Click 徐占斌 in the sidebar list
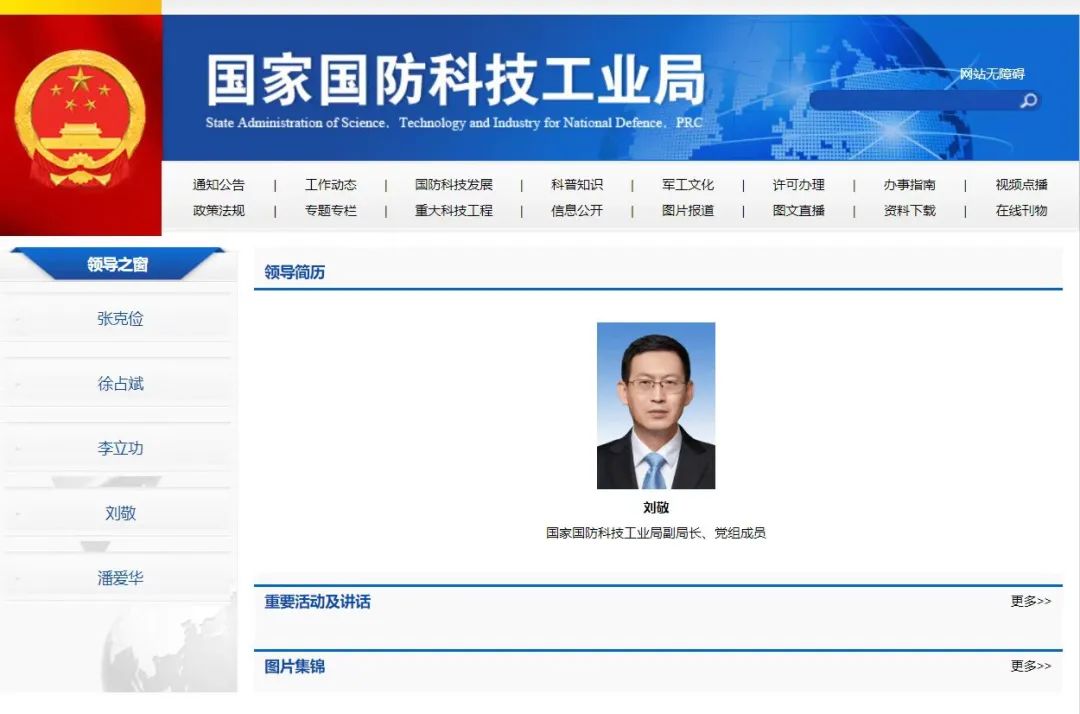The image size is (1080, 714). (119, 383)
